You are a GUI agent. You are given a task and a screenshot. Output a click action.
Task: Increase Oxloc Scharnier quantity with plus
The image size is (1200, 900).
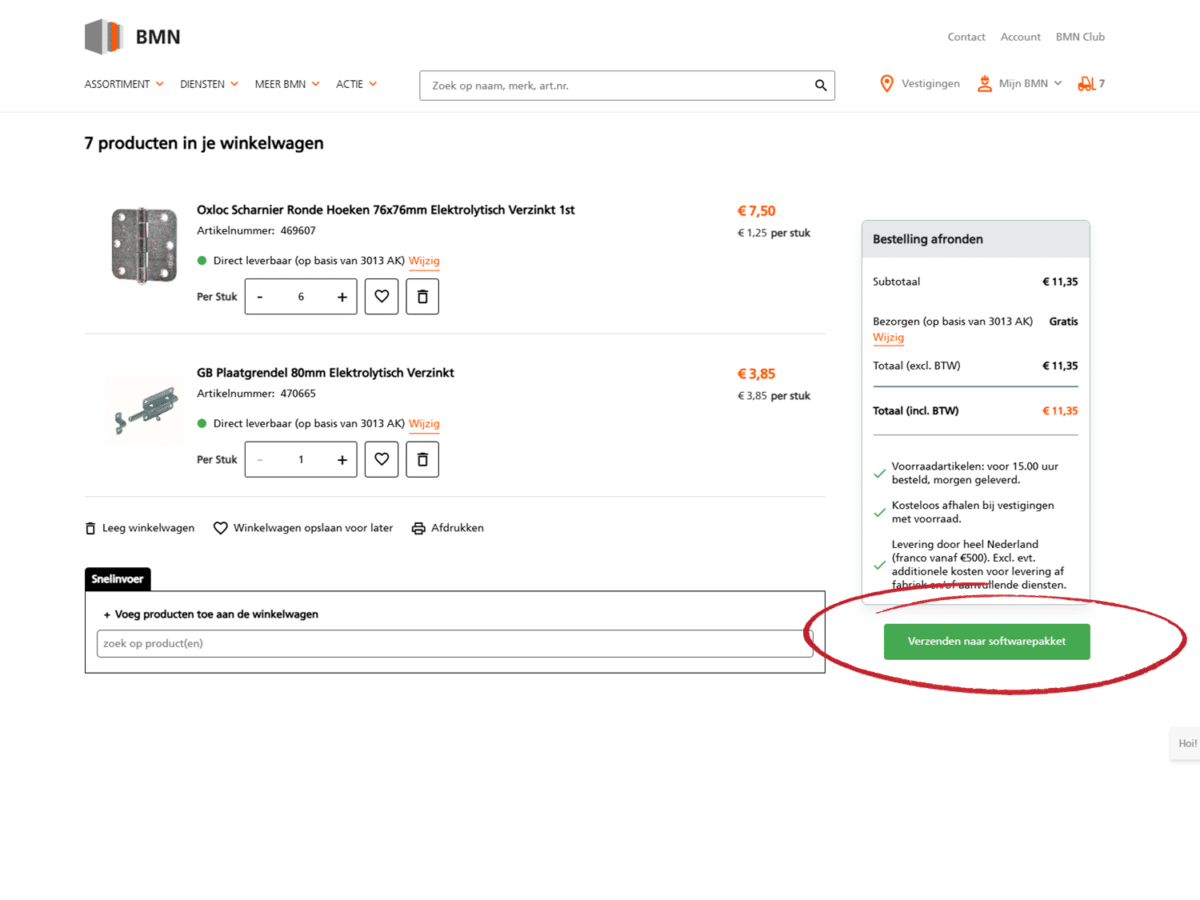point(342,297)
